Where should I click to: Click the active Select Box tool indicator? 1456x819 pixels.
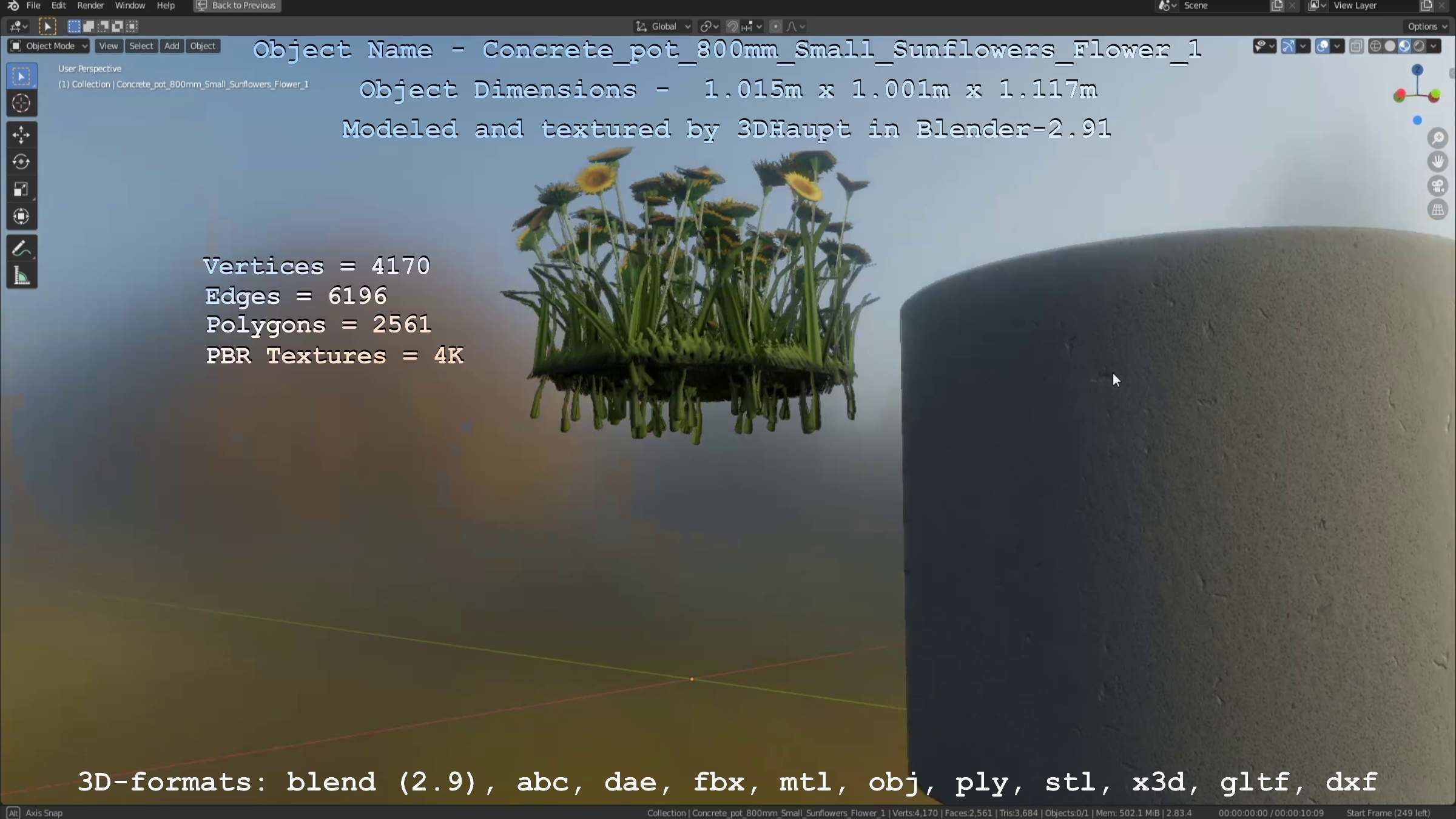[47, 26]
